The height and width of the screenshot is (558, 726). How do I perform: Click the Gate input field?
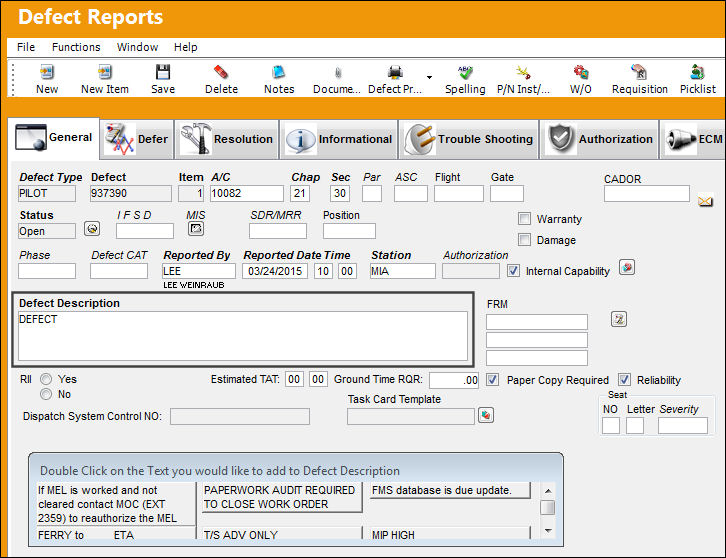(x=507, y=194)
